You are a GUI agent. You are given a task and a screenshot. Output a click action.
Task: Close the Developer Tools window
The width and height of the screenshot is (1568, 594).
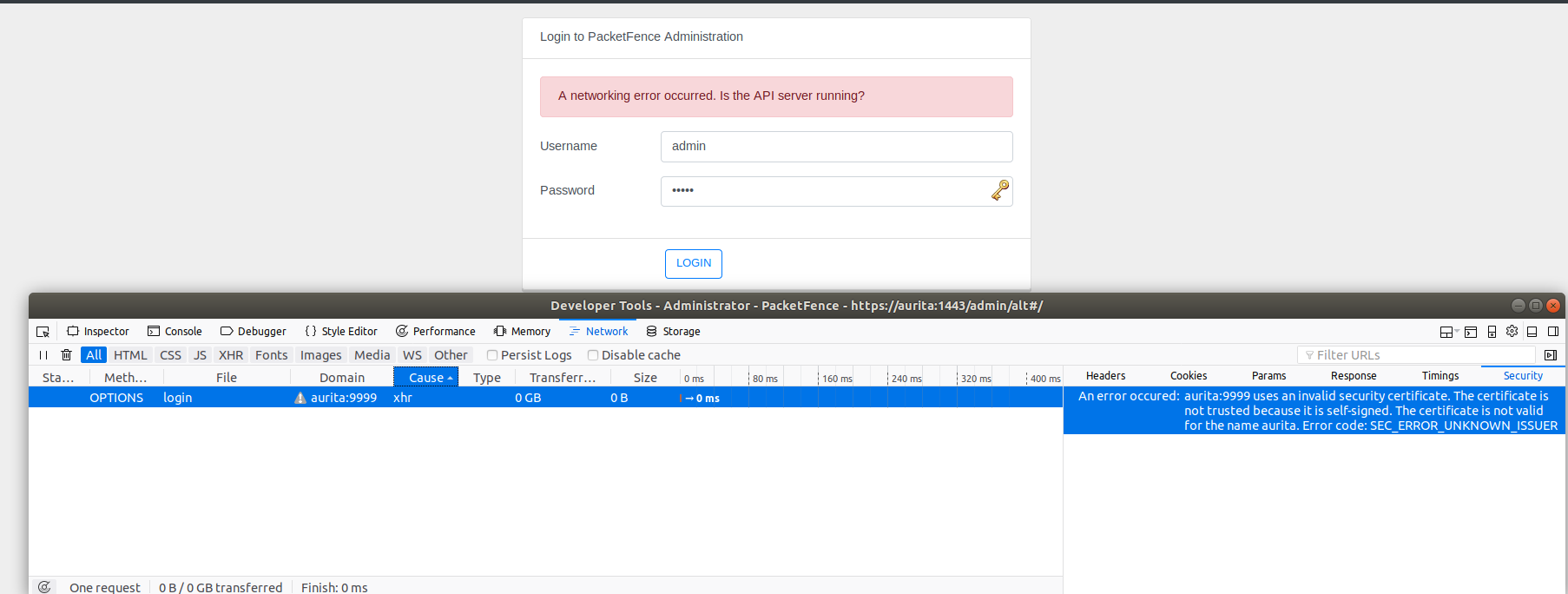point(1553,306)
